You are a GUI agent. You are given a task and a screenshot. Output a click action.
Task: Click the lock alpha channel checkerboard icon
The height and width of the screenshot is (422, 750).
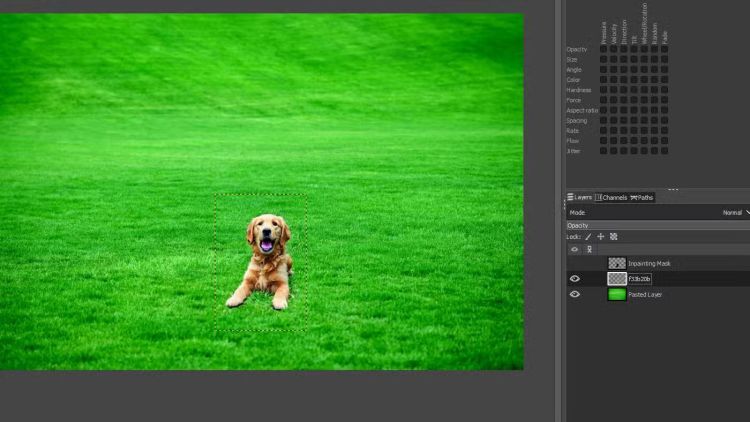click(x=614, y=237)
